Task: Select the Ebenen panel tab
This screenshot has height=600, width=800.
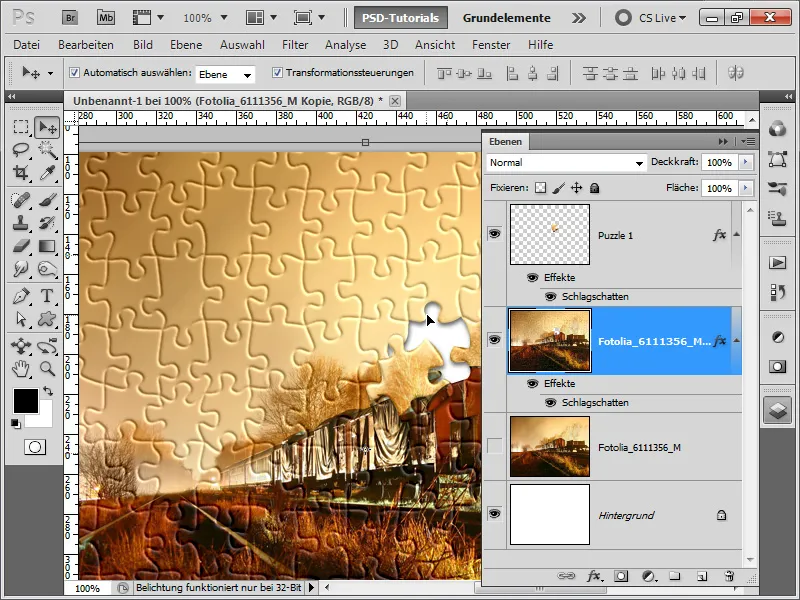Action: [x=505, y=141]
